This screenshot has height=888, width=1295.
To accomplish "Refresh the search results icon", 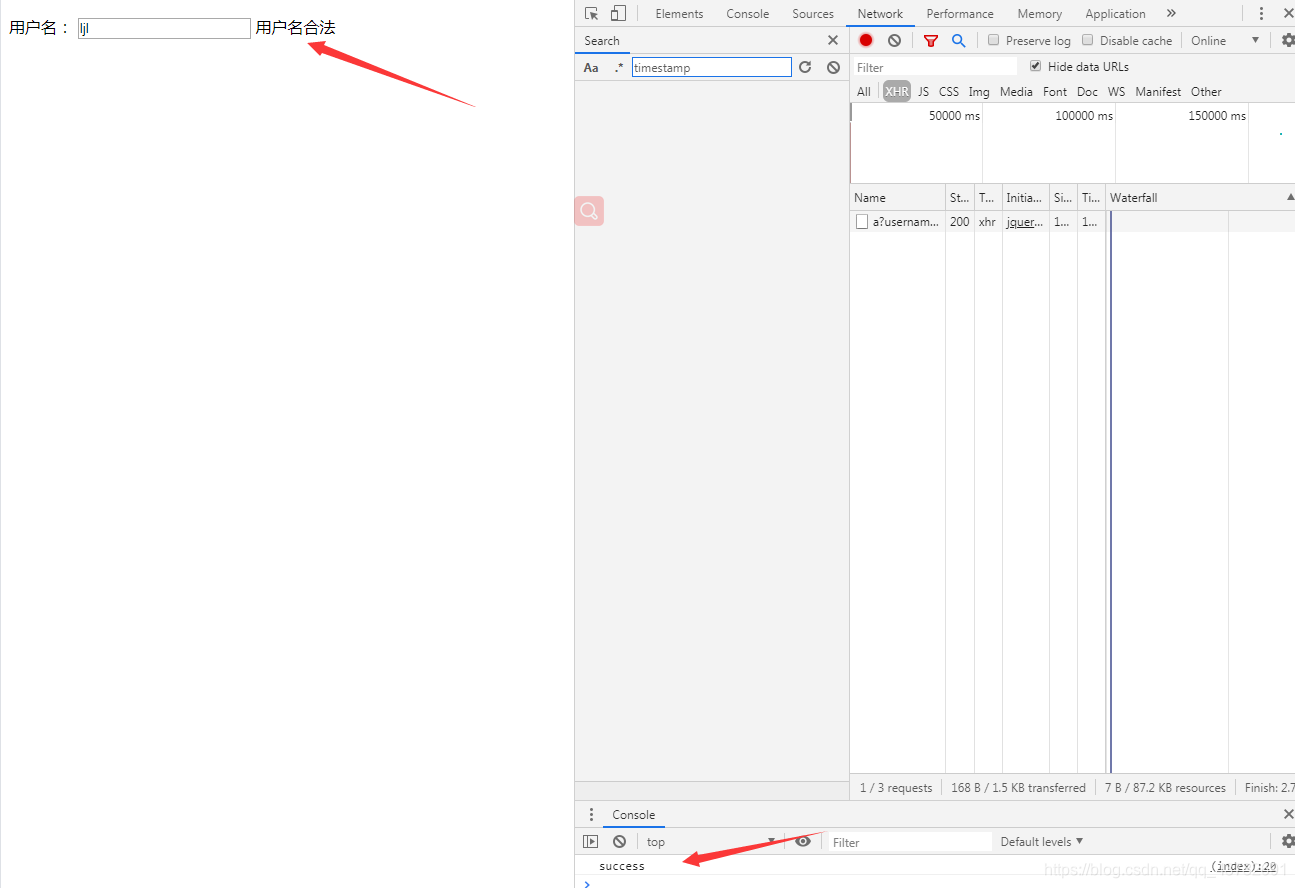I will click(805, 67).
